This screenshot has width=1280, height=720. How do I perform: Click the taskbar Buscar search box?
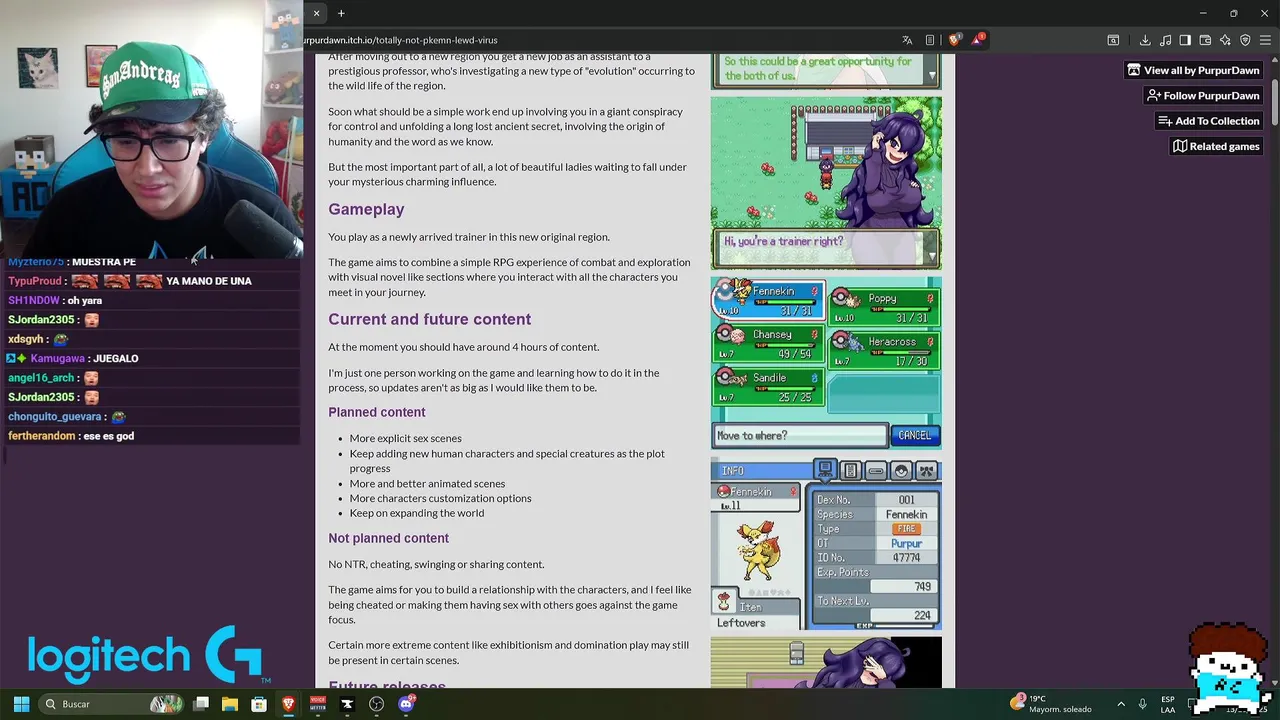[x=112, y=704]
